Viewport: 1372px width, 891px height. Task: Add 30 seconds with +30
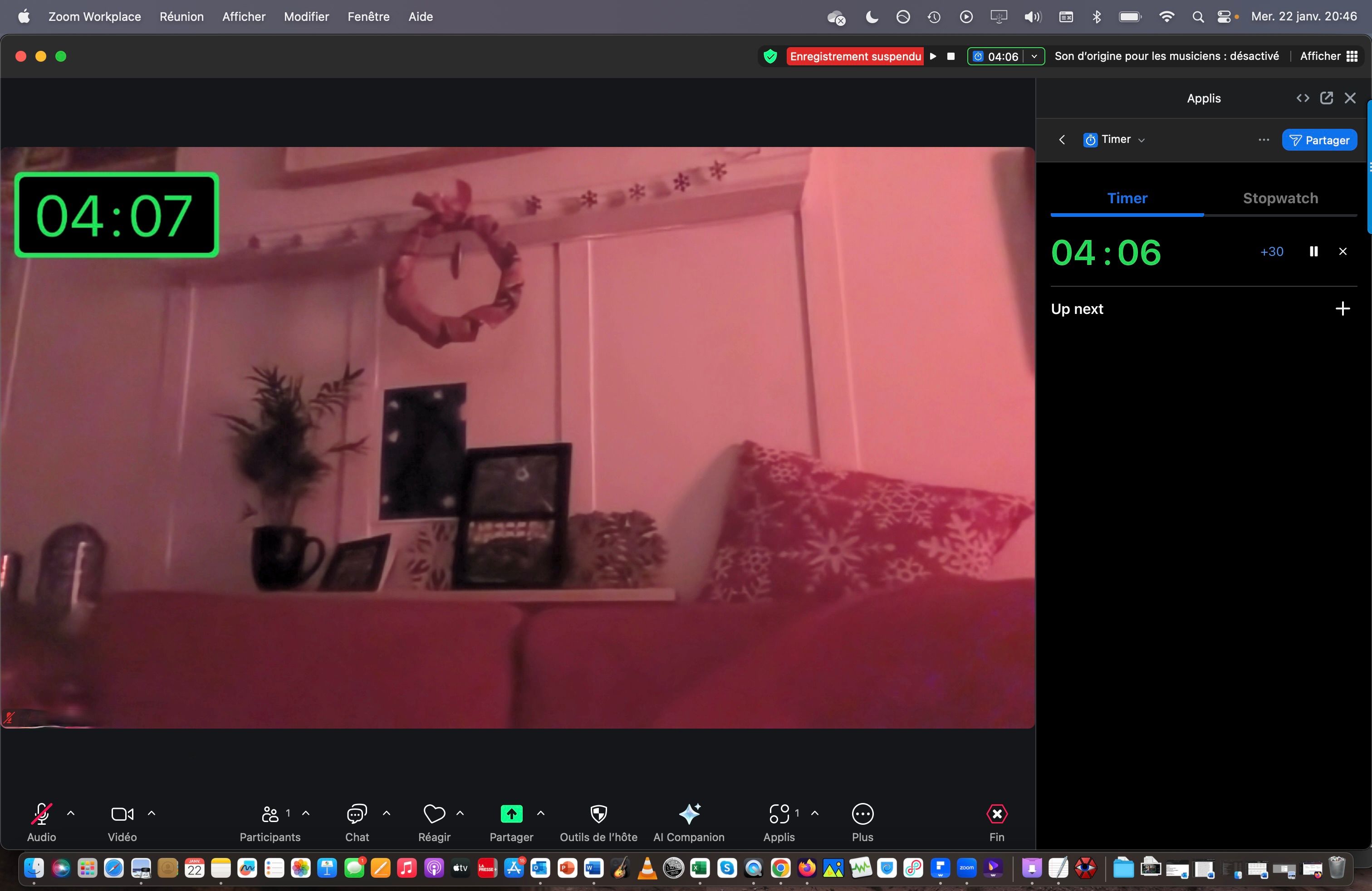(x=1272, y=252)
